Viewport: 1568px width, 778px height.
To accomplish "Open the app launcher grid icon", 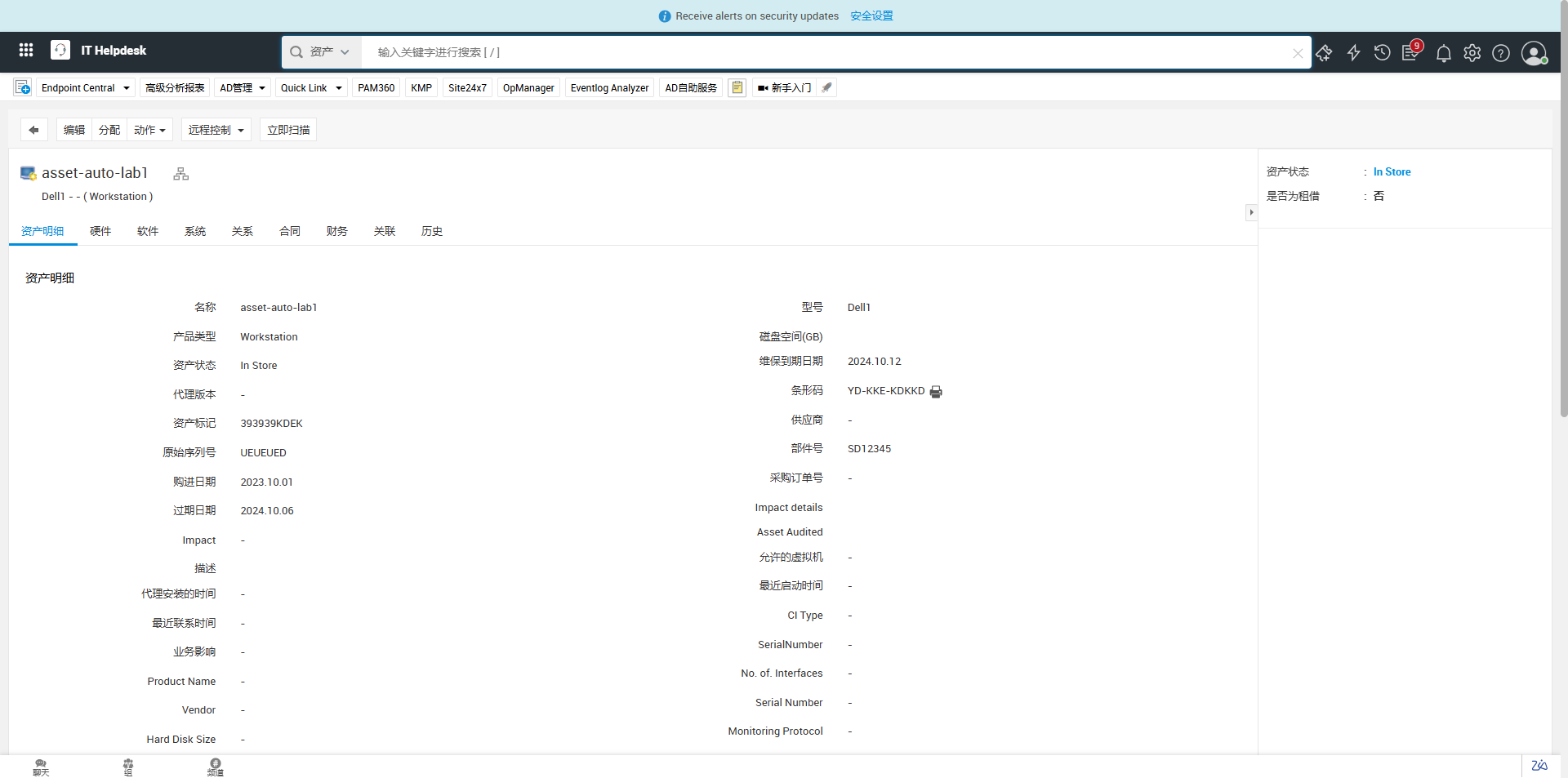I will coord(26,51).
